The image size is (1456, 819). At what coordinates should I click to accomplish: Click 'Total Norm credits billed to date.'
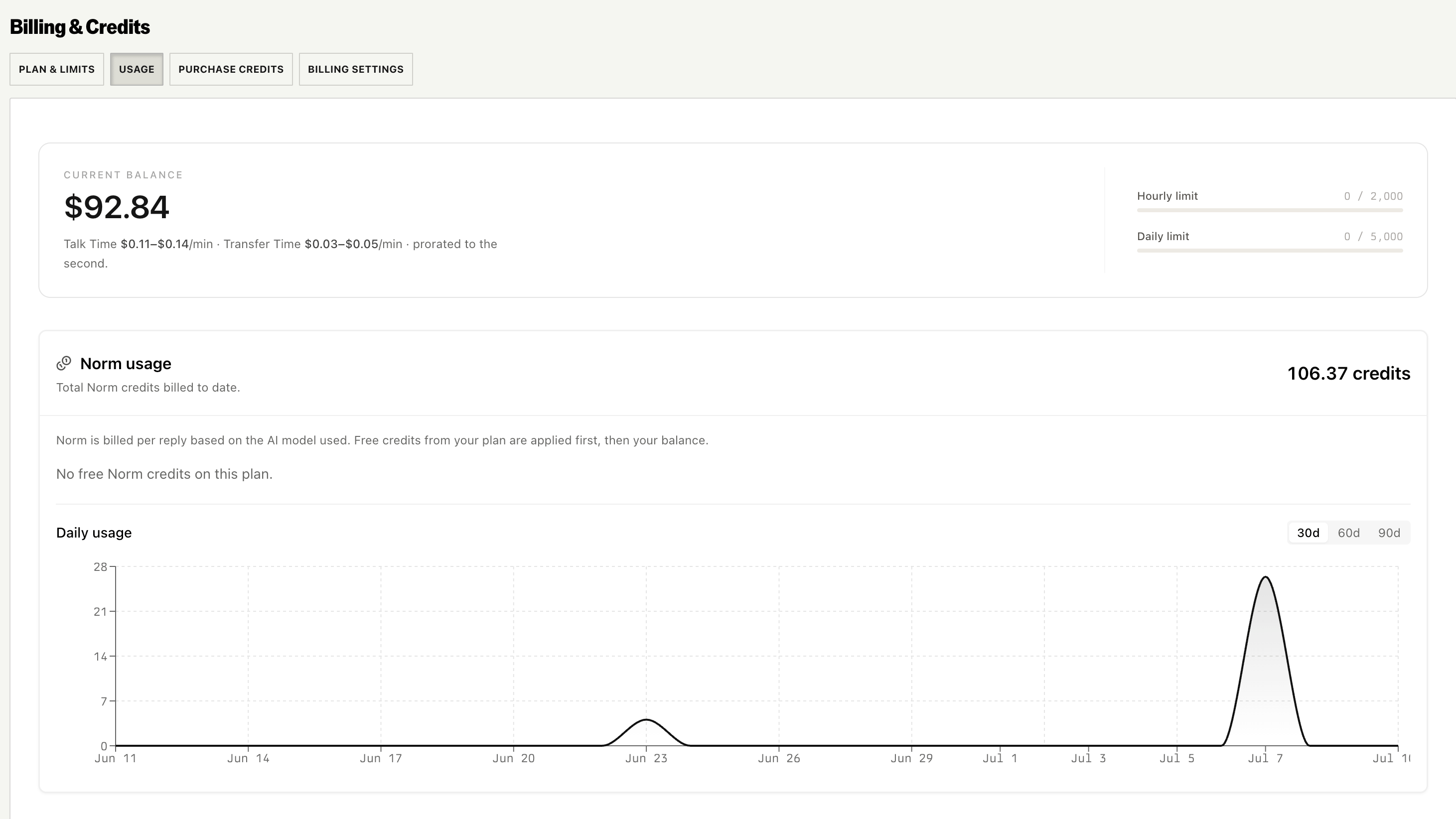pyautogui.click(x=148, y=388)
